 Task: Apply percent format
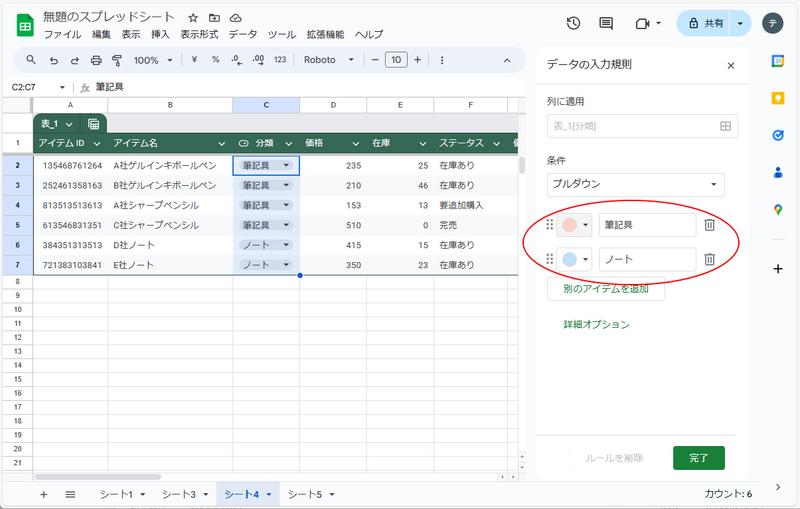coord(215,60)
